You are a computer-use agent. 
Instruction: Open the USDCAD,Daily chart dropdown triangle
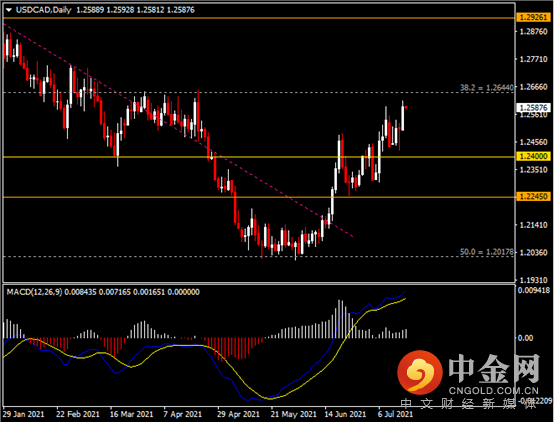click(9, 10)
